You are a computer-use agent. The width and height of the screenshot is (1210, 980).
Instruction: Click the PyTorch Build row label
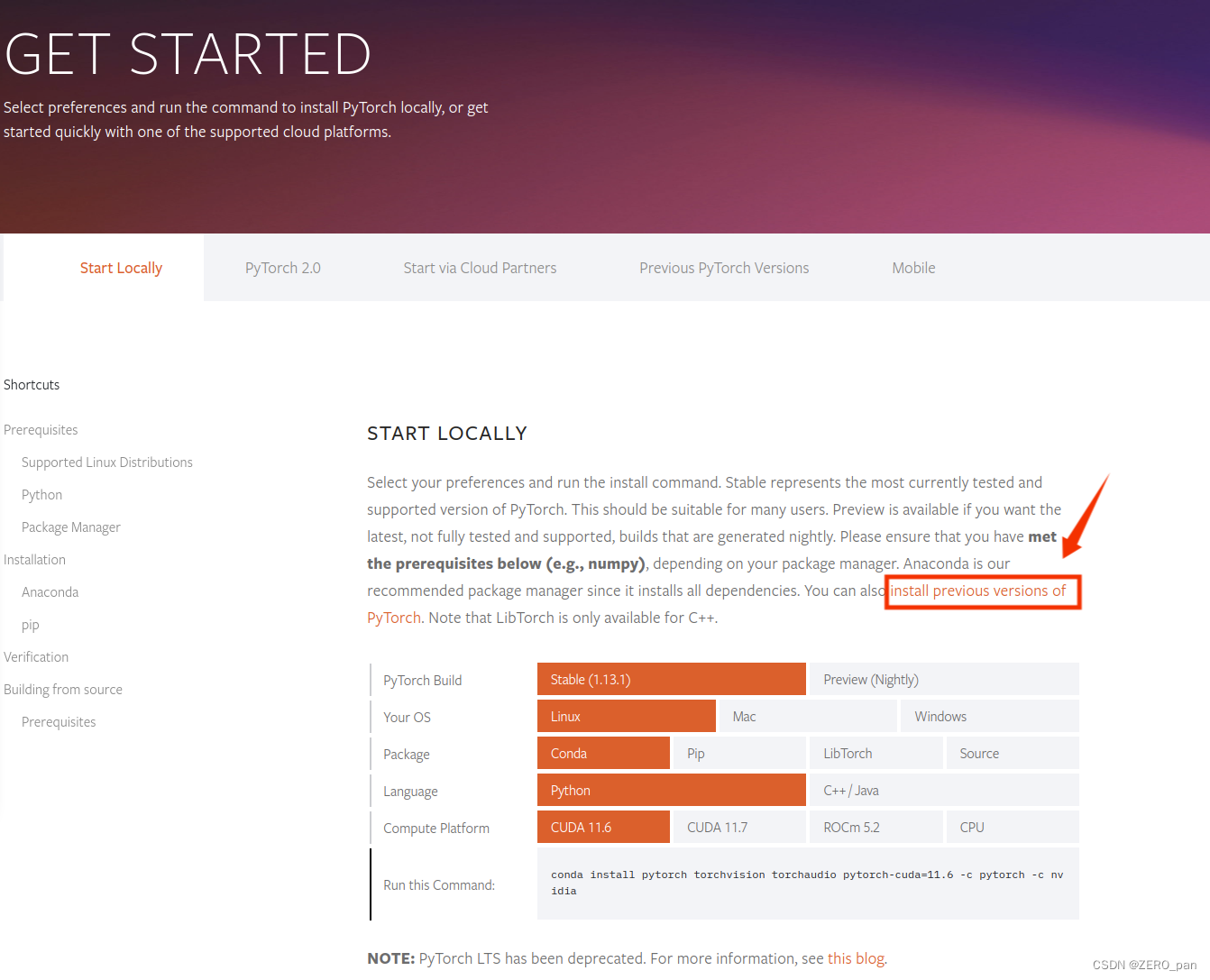[x=422, y=681]
